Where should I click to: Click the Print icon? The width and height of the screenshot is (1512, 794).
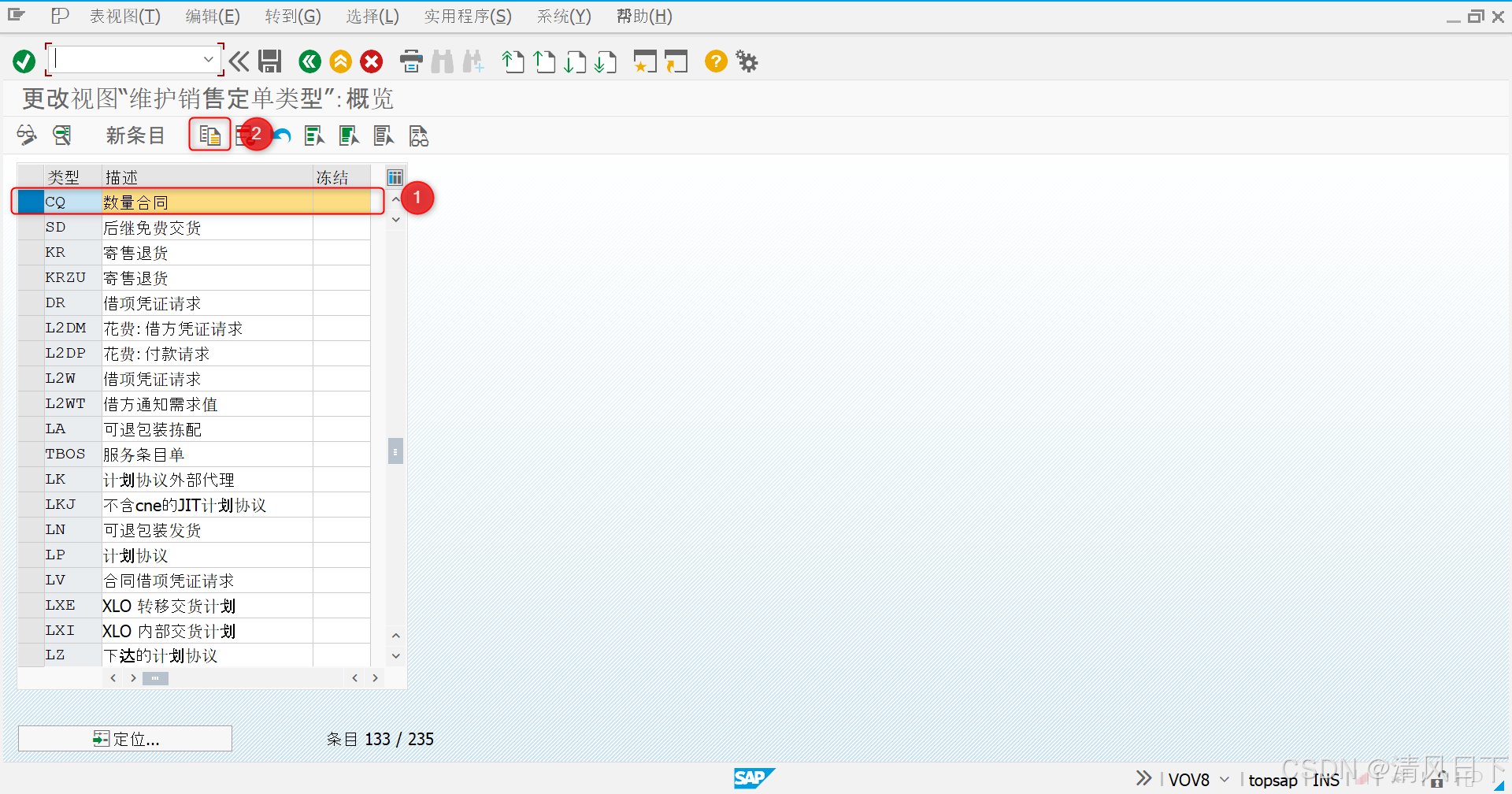[x=411, y=61]
